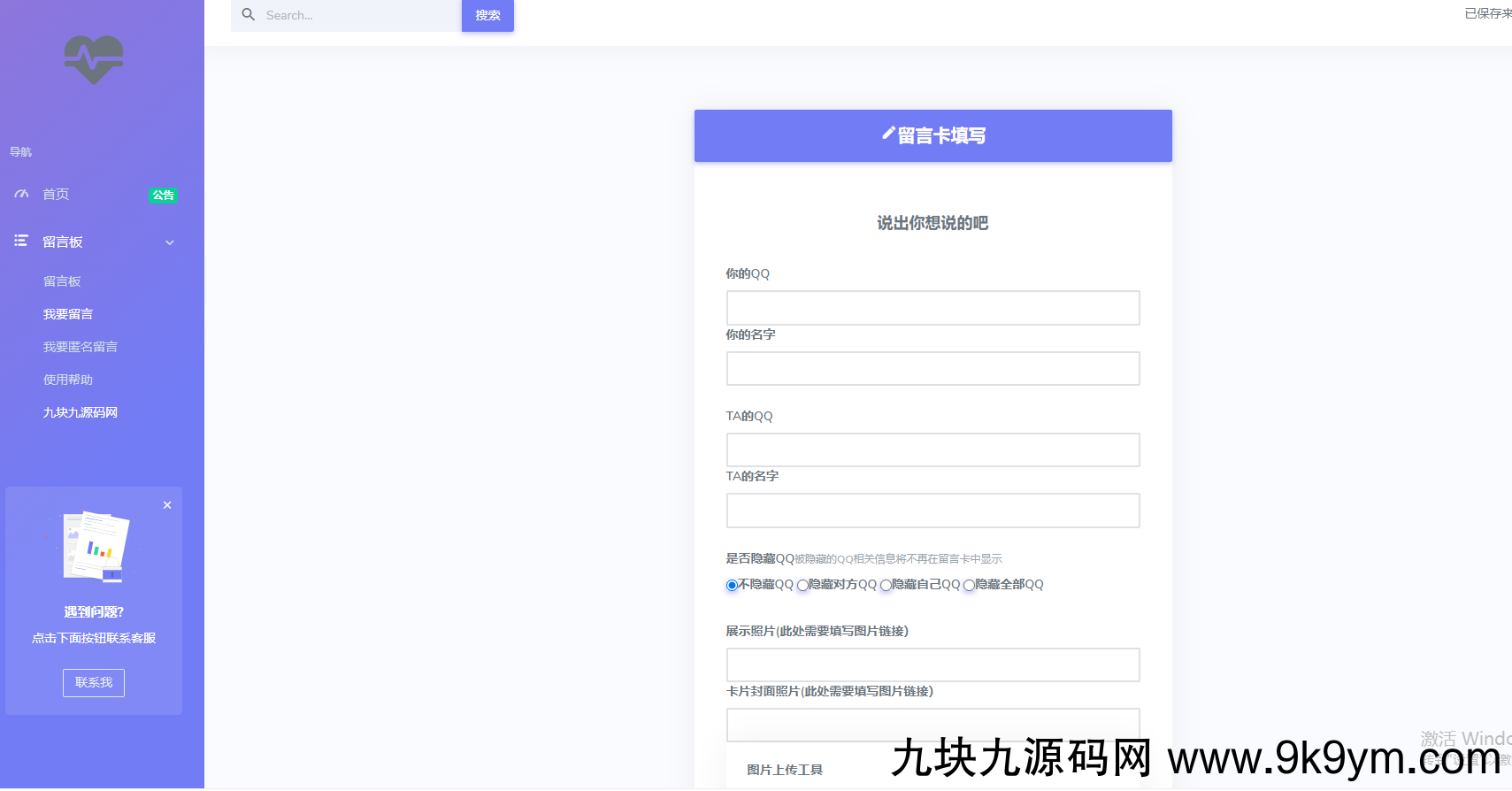Viewport: 1512px width, 791px height.
Task: Click the list icon beside 留言板
Action: [x=21, y=241]
